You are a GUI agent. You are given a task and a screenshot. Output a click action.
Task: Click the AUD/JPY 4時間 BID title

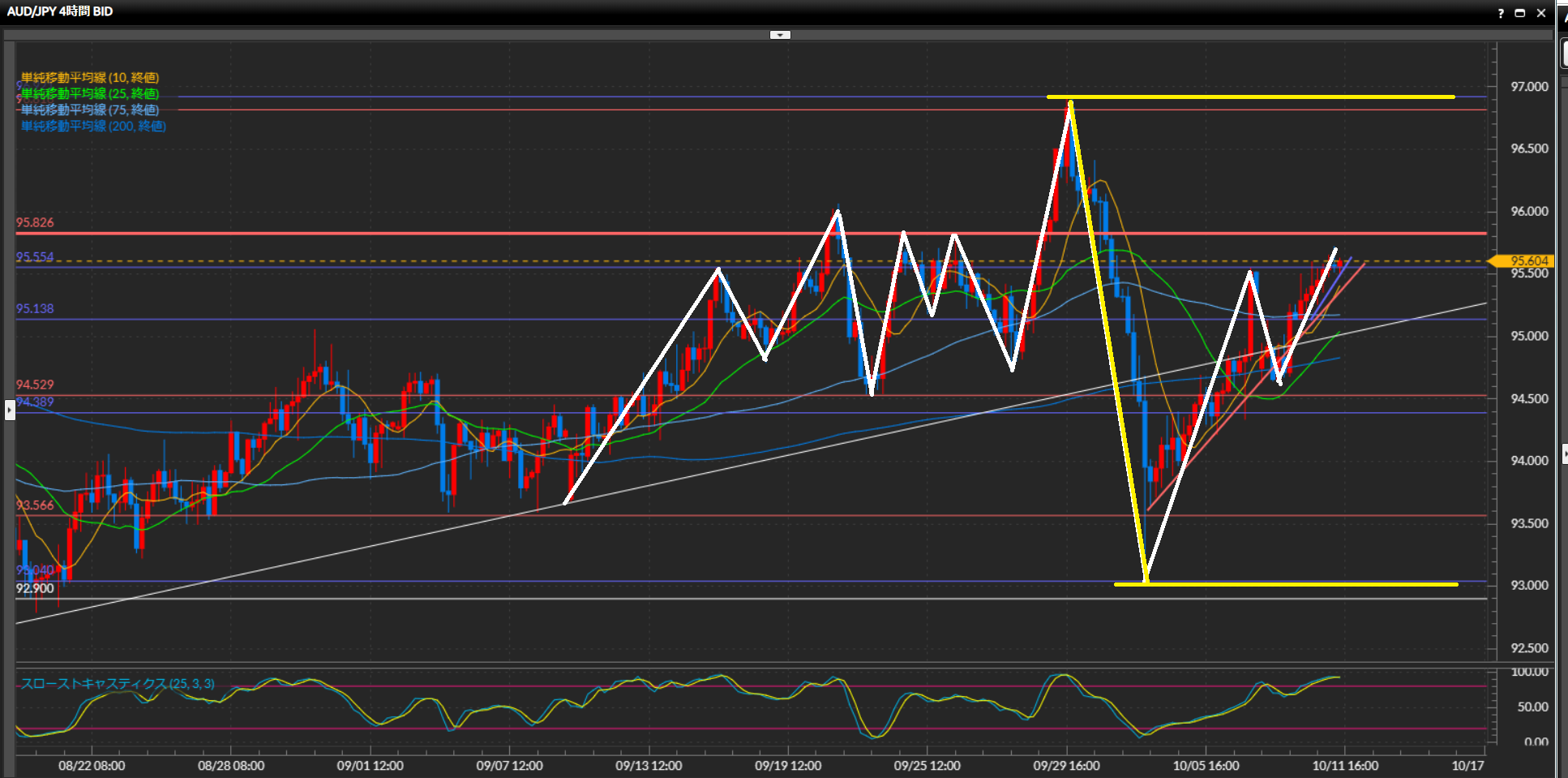[60, 11]
